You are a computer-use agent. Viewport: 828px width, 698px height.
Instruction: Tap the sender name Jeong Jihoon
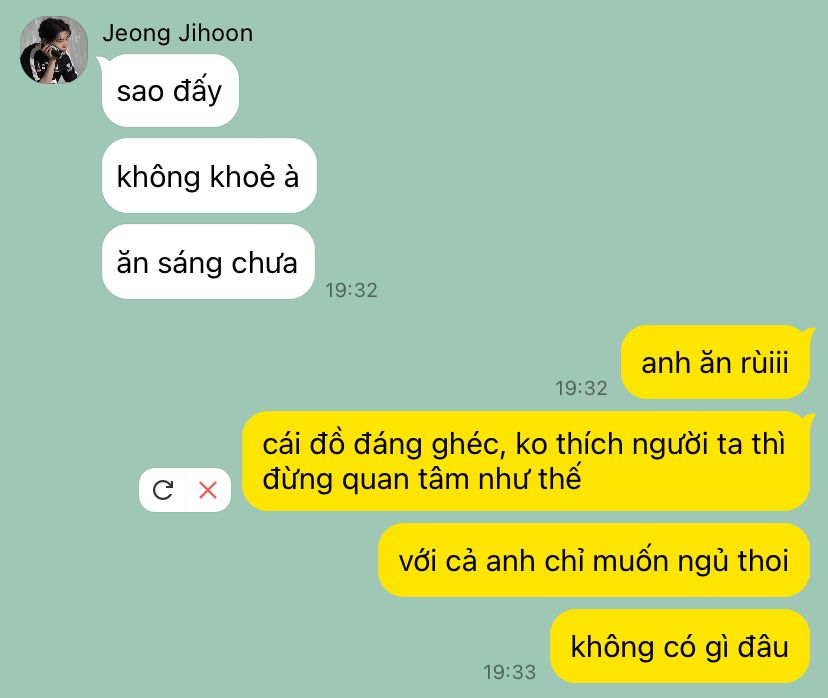click(178, 33)
